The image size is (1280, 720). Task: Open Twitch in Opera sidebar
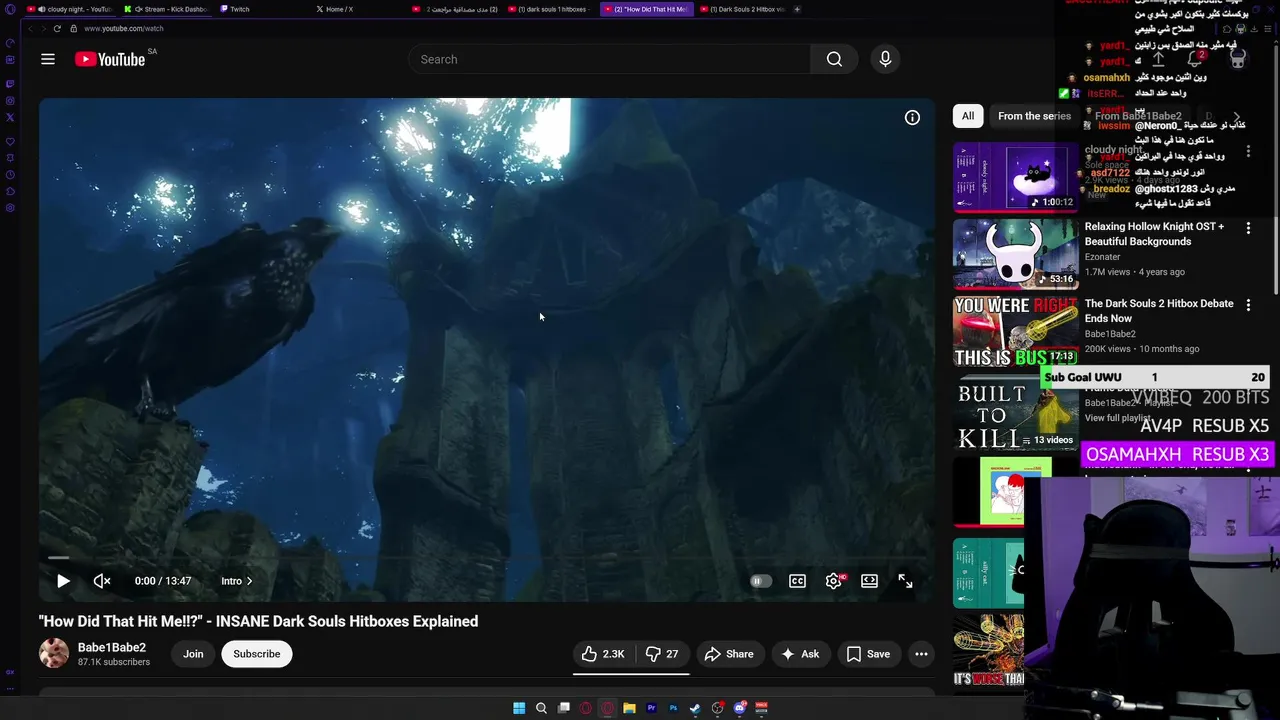[10, 83]
